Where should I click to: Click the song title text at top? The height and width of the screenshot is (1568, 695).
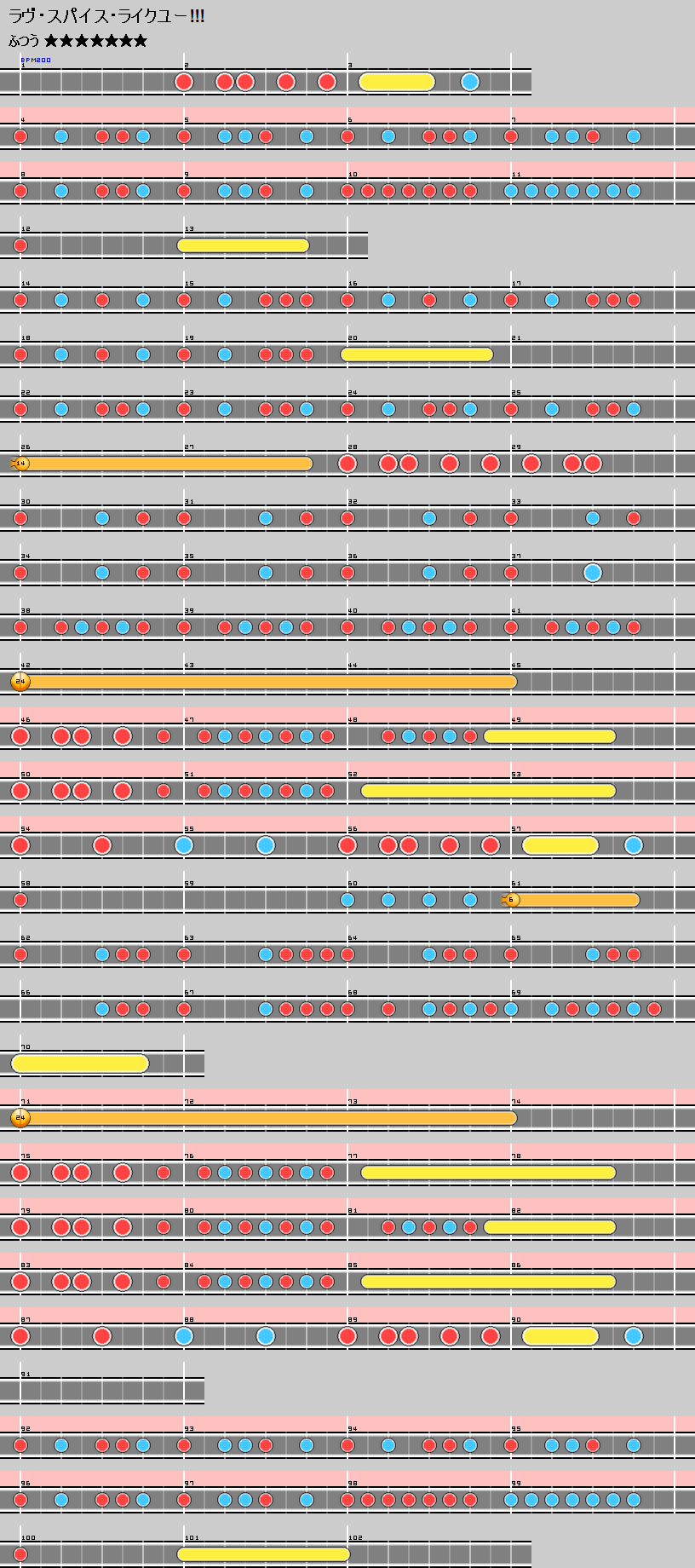point(106,16)
